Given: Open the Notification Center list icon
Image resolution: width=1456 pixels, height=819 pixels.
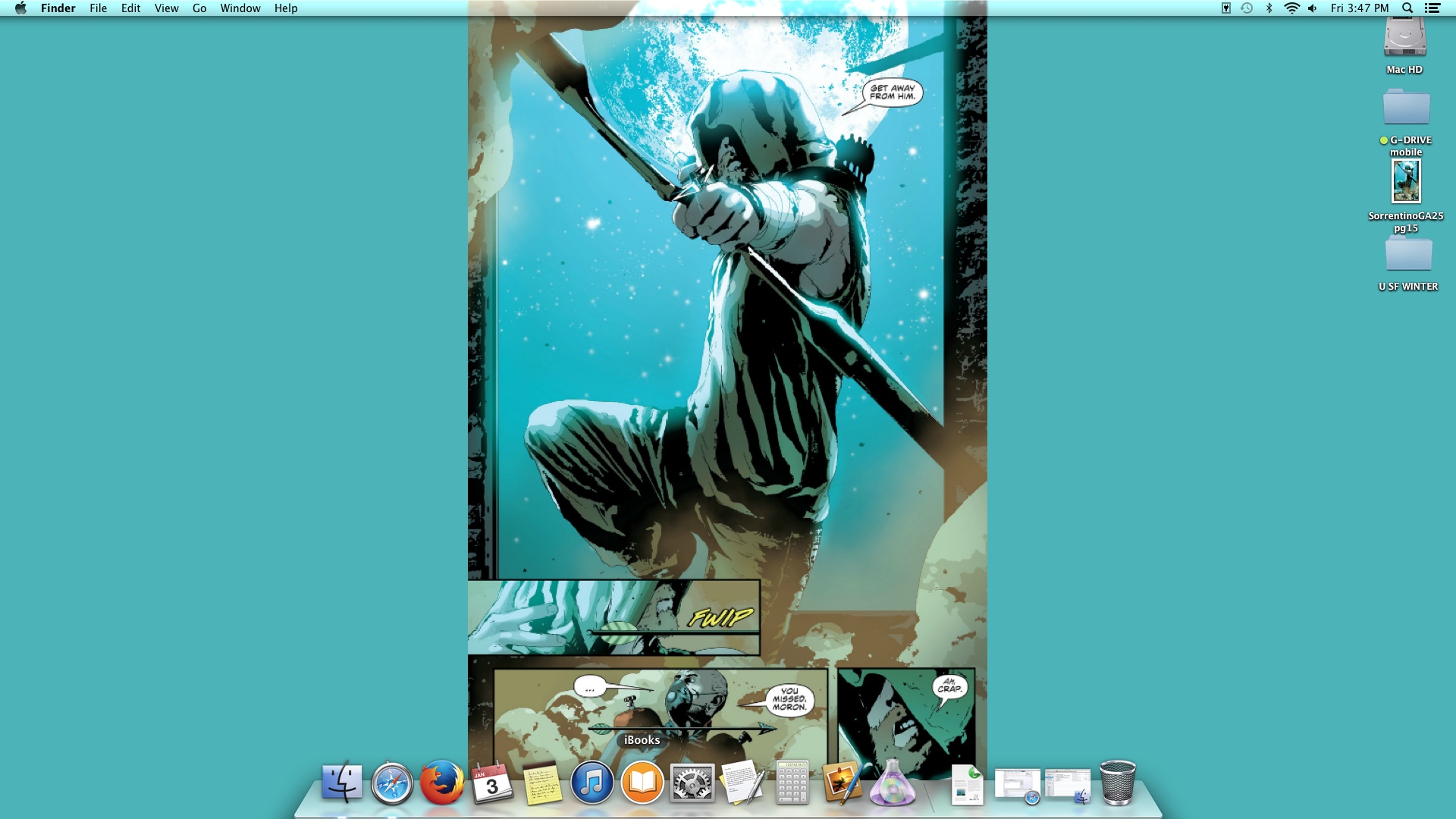Looking at the screenshot, I should click(x=1432, y=8).
